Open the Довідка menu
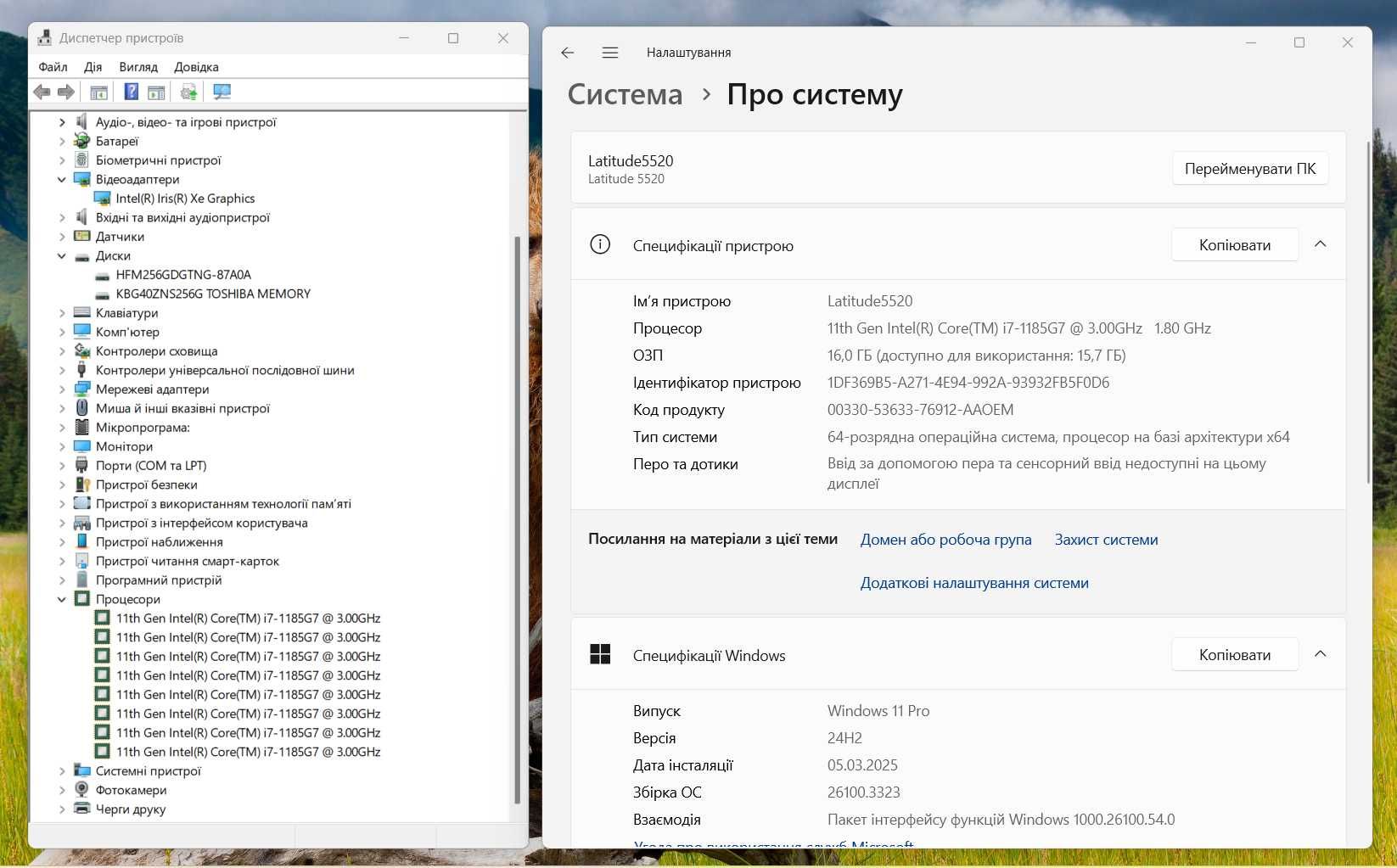 [x=196, y=67]
